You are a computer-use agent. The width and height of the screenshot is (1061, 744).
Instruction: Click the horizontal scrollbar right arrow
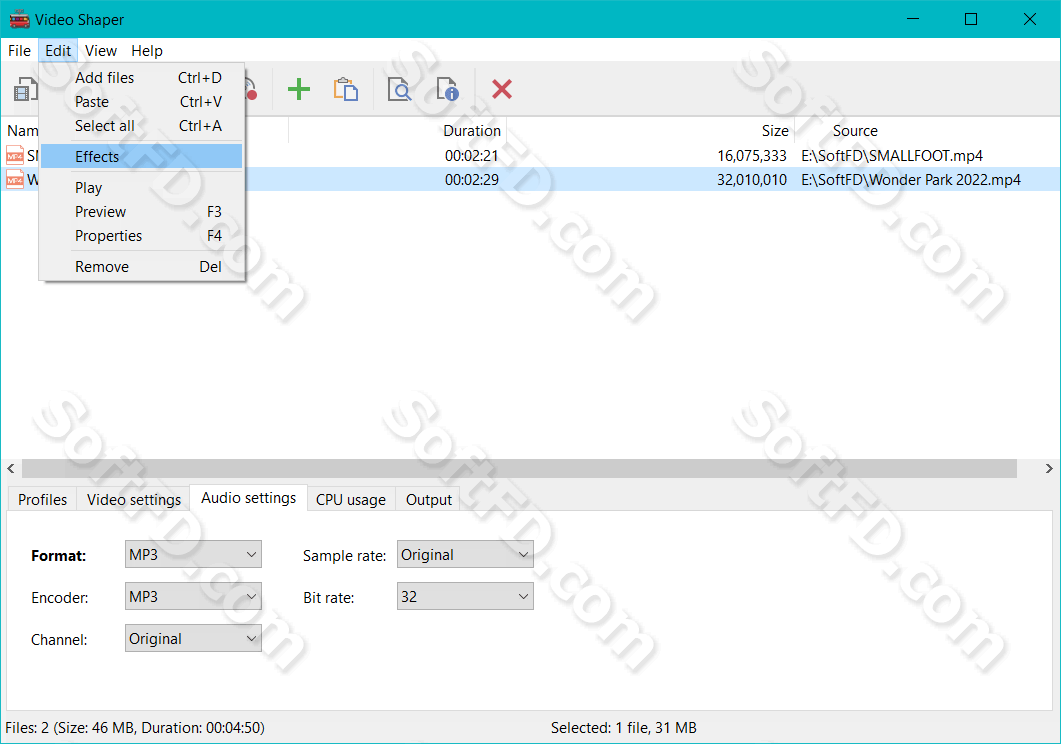(x=1049, y=468)
